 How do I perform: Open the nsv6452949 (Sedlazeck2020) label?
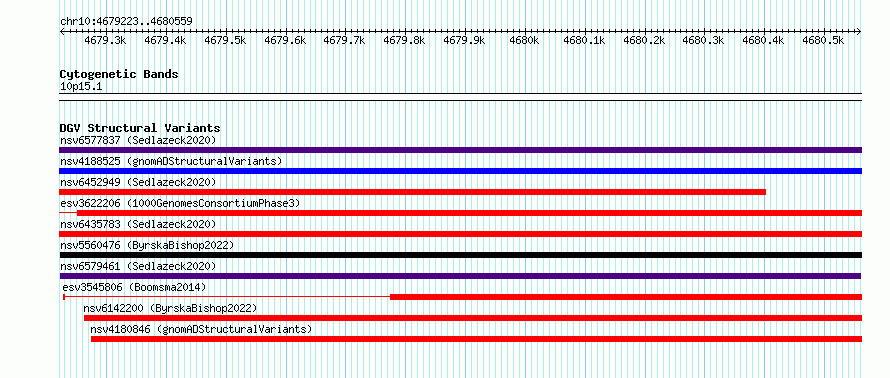pos(138,182)
